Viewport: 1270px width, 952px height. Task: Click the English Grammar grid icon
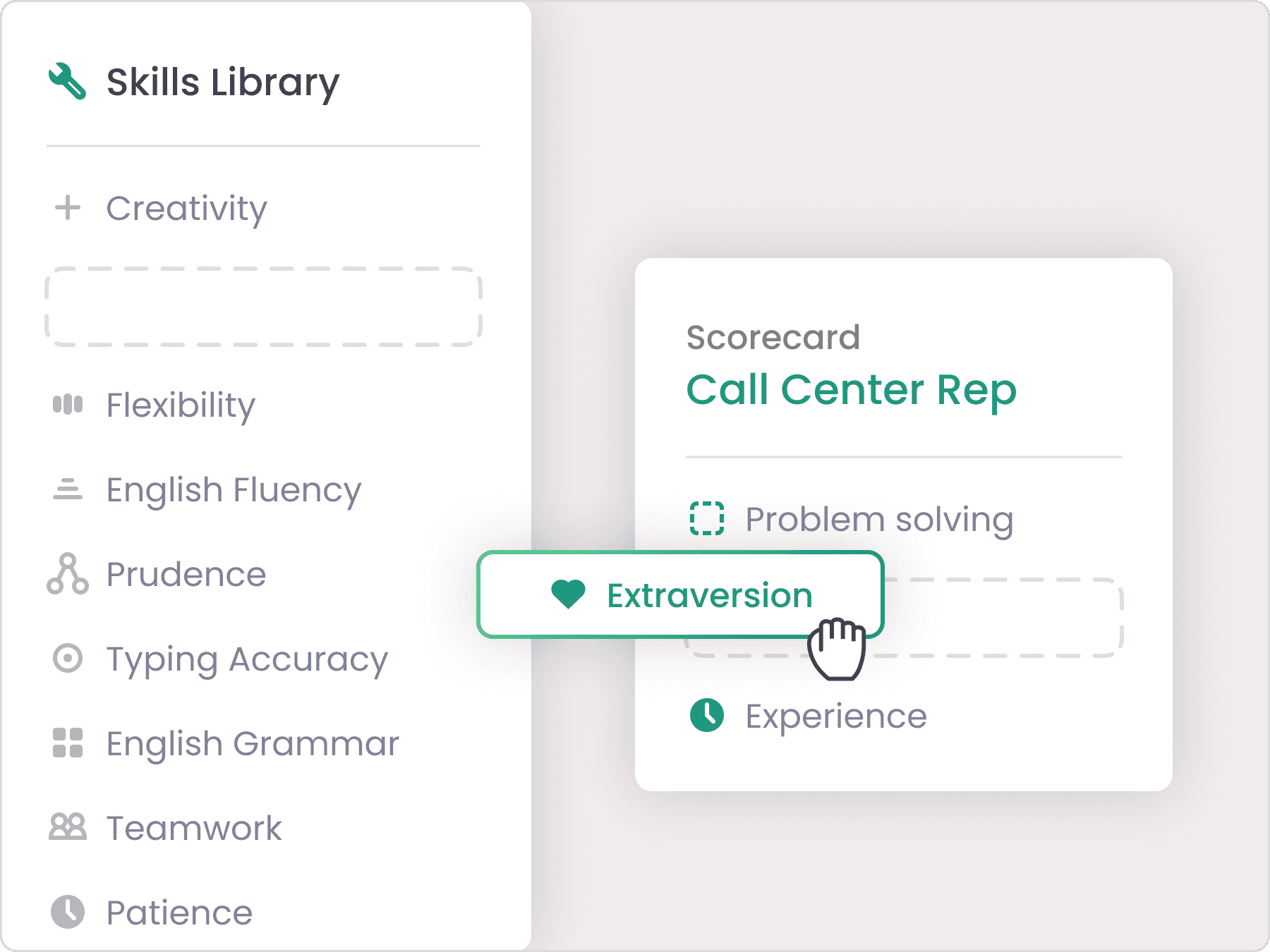click(x=68, y=743)
